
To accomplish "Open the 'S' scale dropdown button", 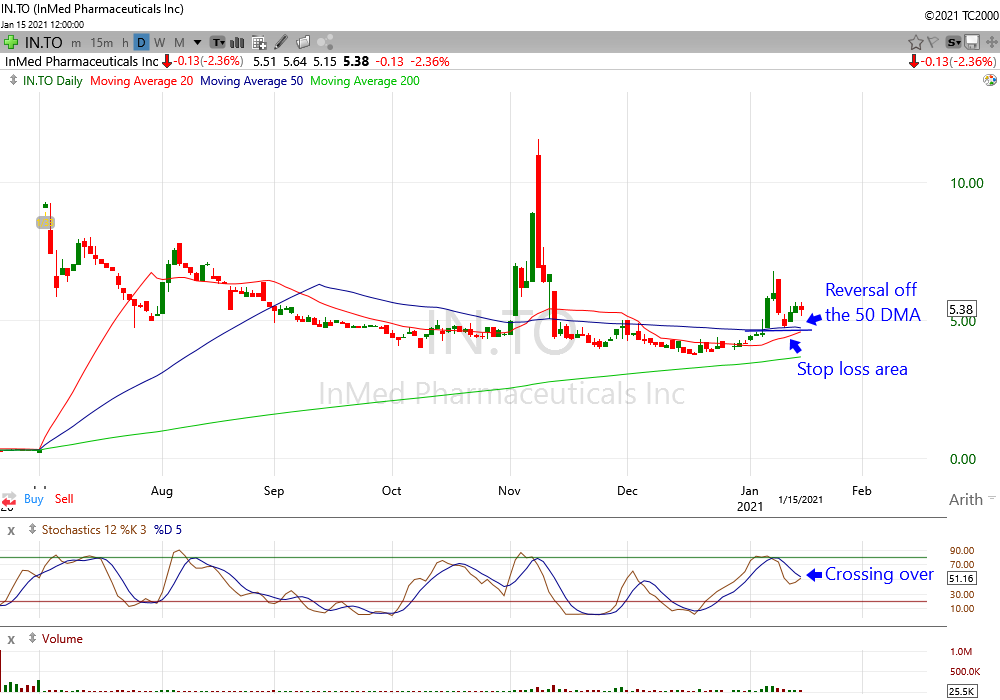I will [953, 43].
